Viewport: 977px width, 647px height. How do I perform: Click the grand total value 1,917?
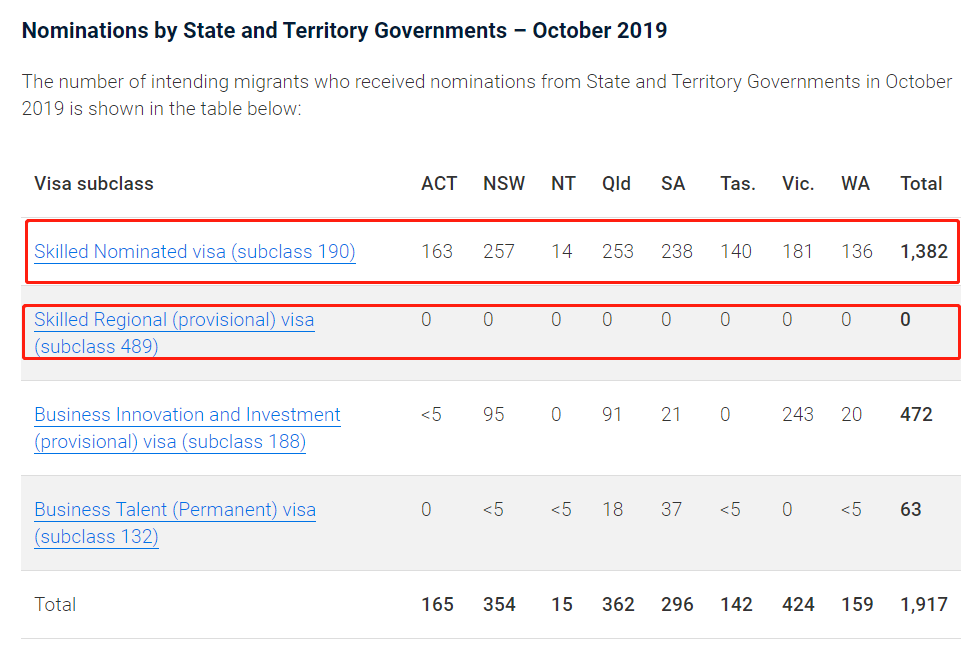(923, 605)
